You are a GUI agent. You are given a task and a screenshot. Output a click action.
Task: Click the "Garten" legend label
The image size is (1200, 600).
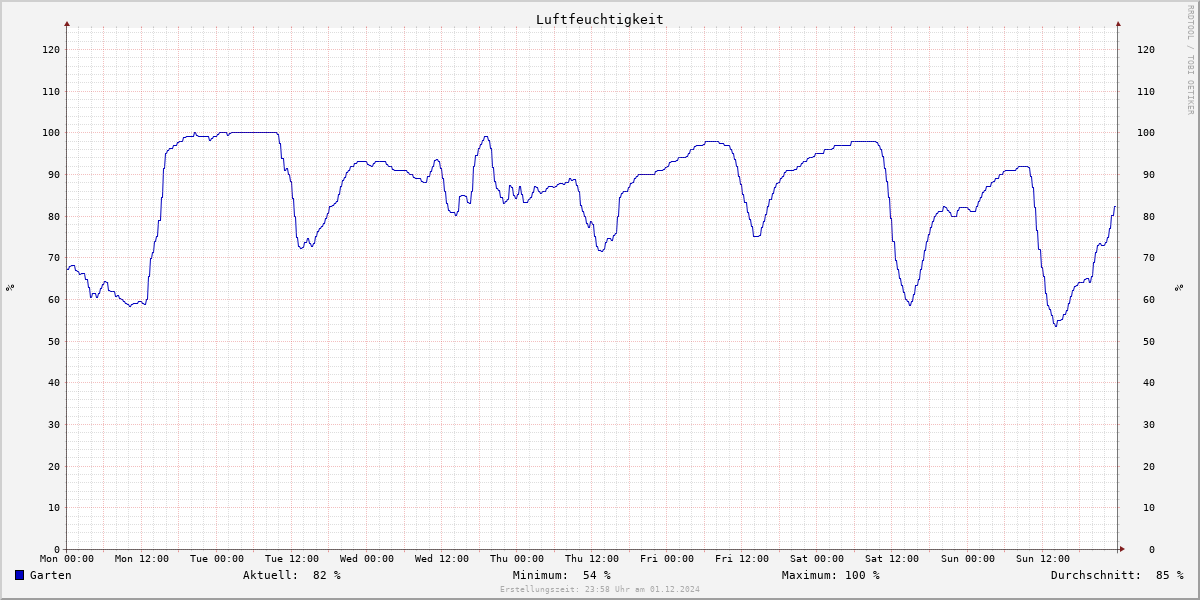(51, 575)
